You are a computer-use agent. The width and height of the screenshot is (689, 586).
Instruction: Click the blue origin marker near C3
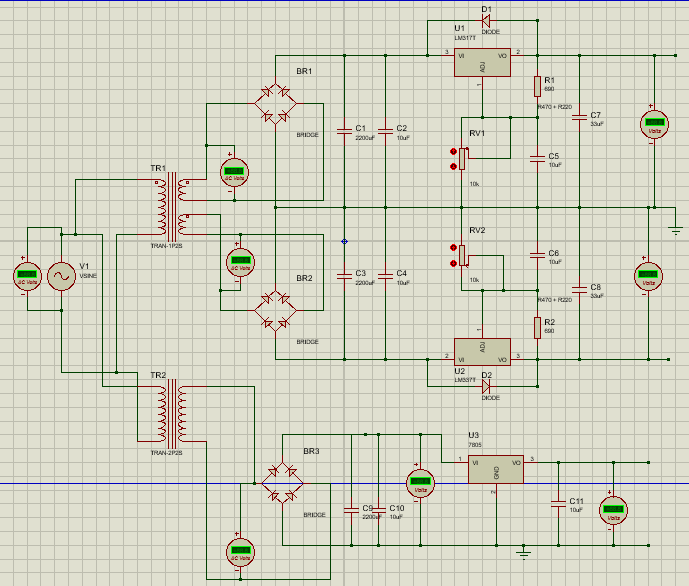(344, 241)
